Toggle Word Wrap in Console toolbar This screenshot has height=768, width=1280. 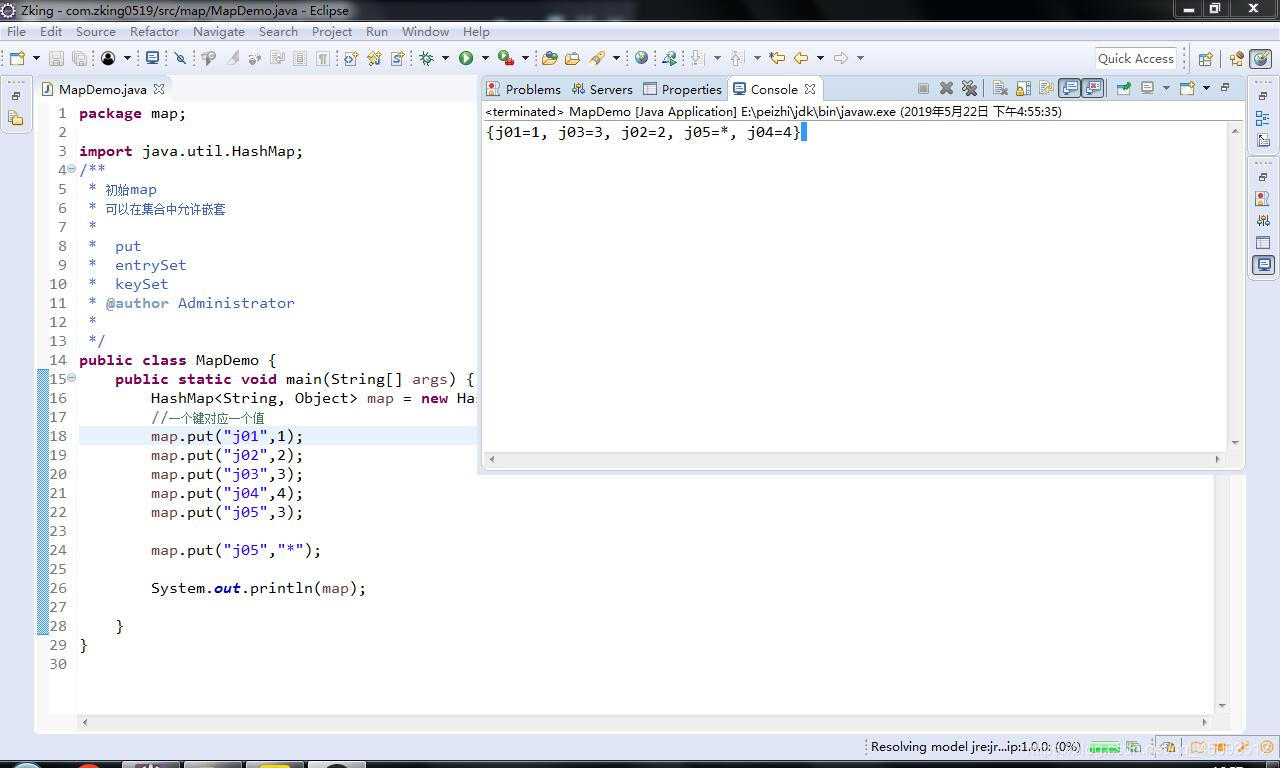[1046, 89]
